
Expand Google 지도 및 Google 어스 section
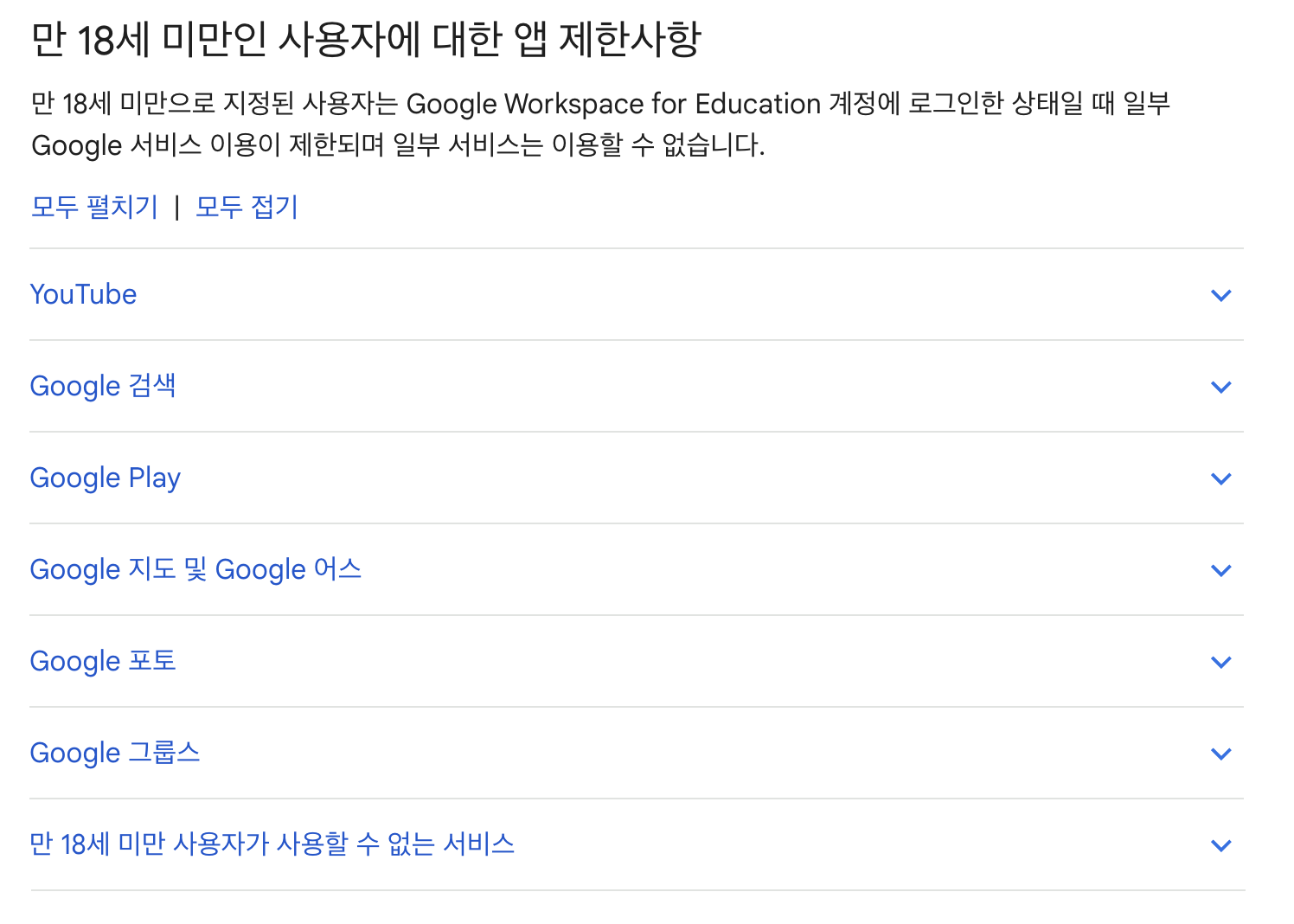coord(195,569)
